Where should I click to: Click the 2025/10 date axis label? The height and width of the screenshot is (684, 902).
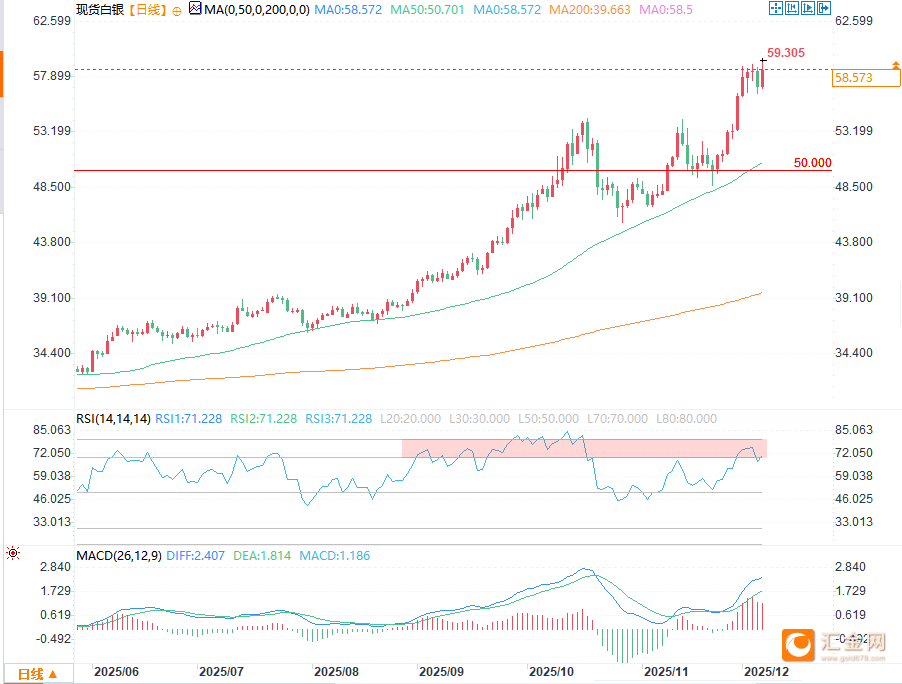(x=551, y=672)
